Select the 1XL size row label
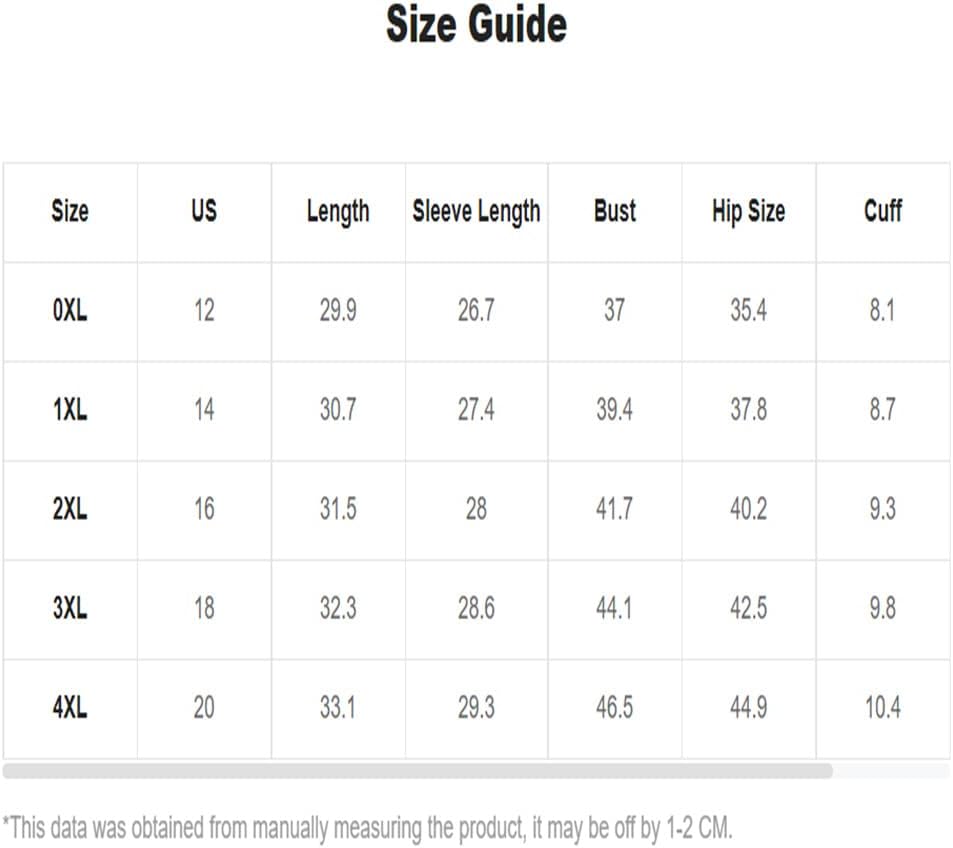Screen dimensions: 953x848 (70, 410)
